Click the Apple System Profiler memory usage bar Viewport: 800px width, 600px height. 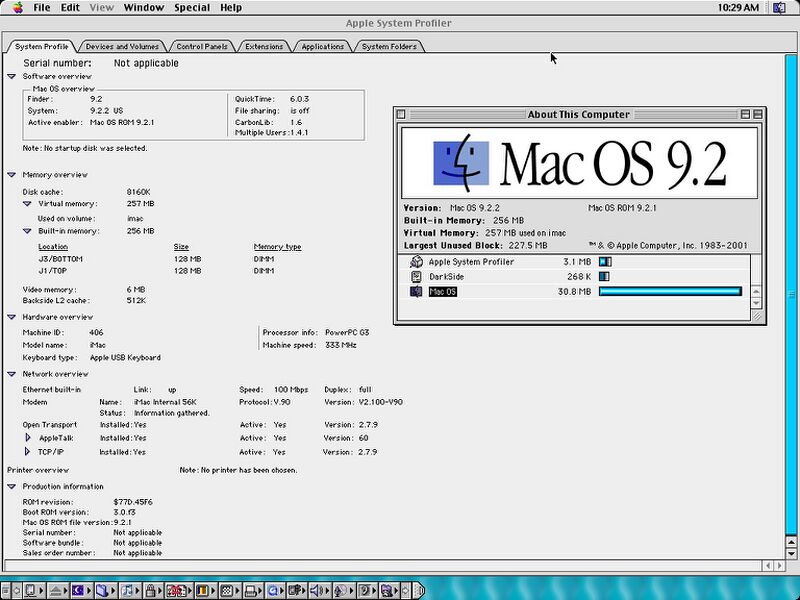[605, 262]
